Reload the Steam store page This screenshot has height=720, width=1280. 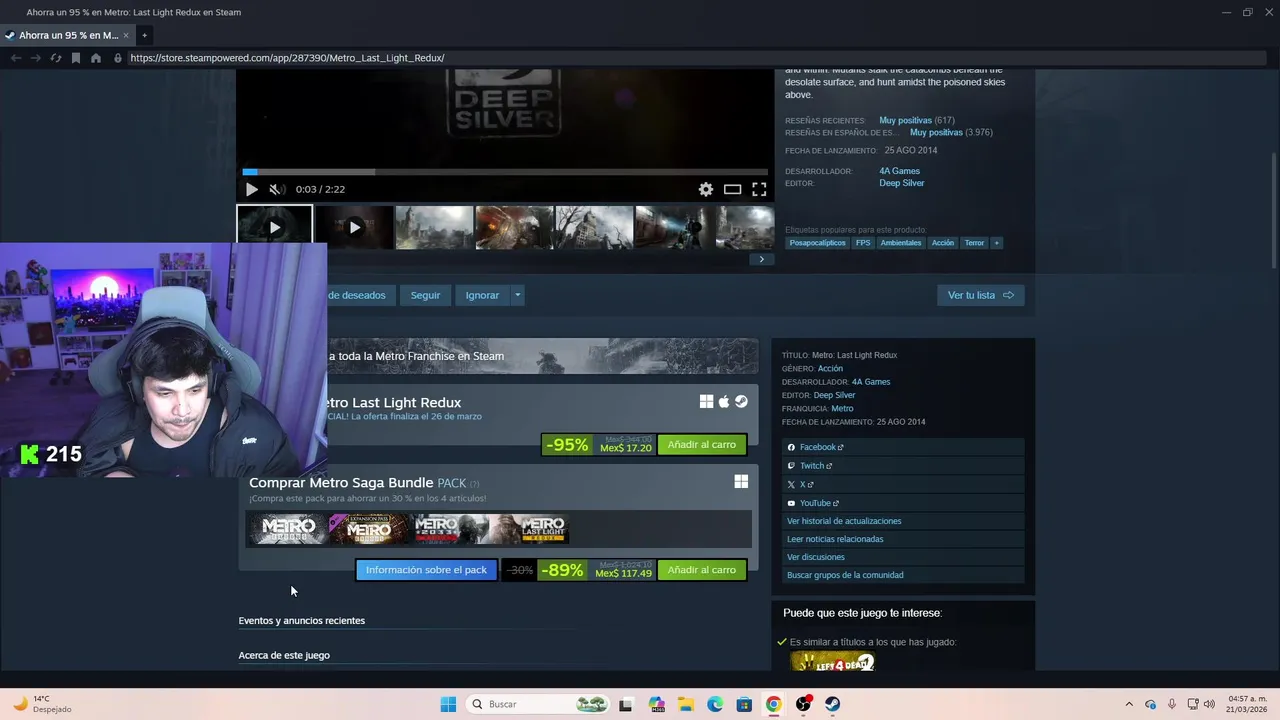[x=56, y=58]
